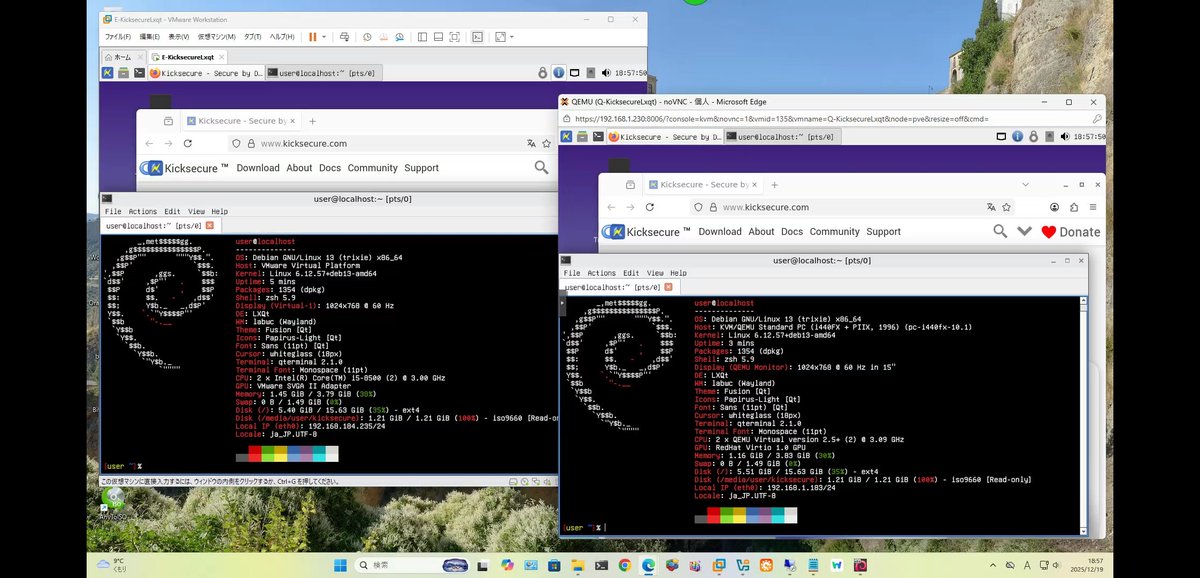Click the Docs link on Kicksecure page in QEMU guest
Viewport: 1200px width, 578px height.
pyautogui.click(x=792, y=232)
